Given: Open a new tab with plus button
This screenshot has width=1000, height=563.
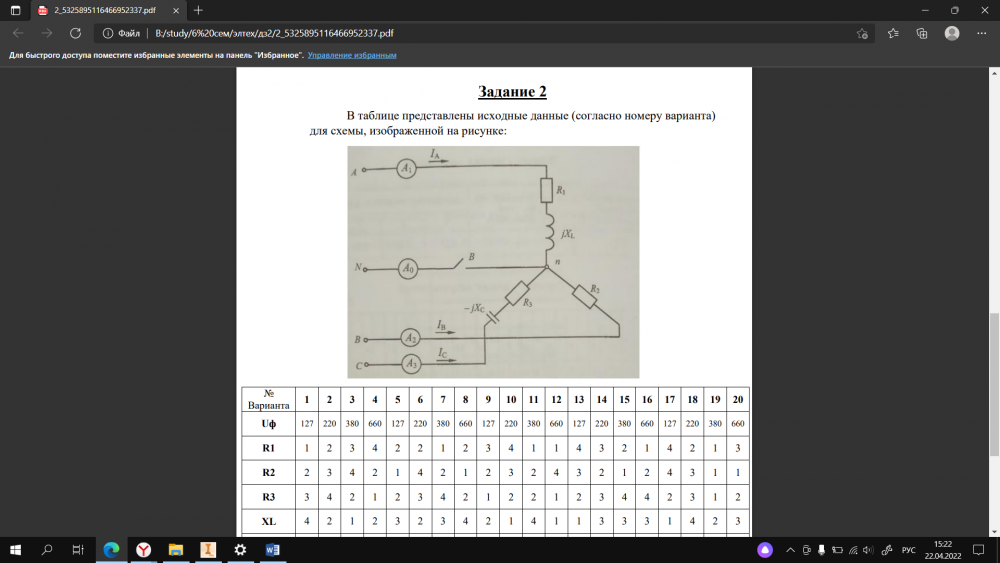Looking at the screenshot, I should point(198,10).
